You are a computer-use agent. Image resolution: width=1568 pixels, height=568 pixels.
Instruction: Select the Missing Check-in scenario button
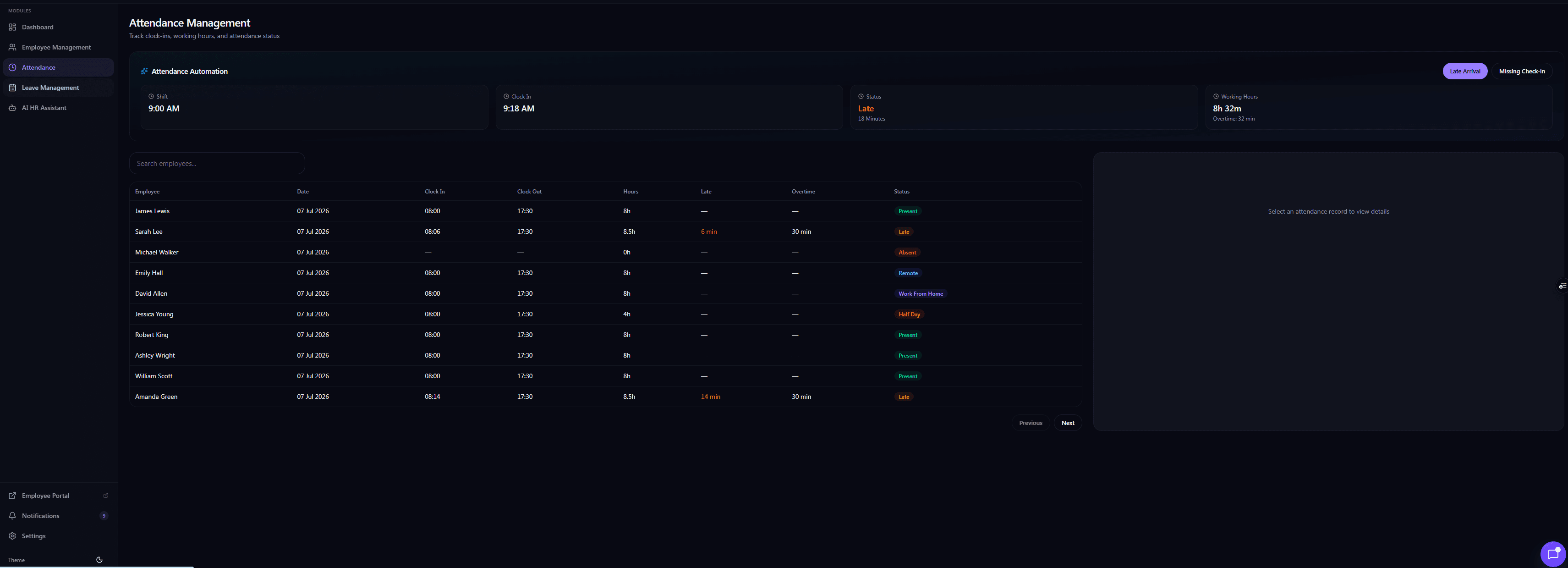1521,71
